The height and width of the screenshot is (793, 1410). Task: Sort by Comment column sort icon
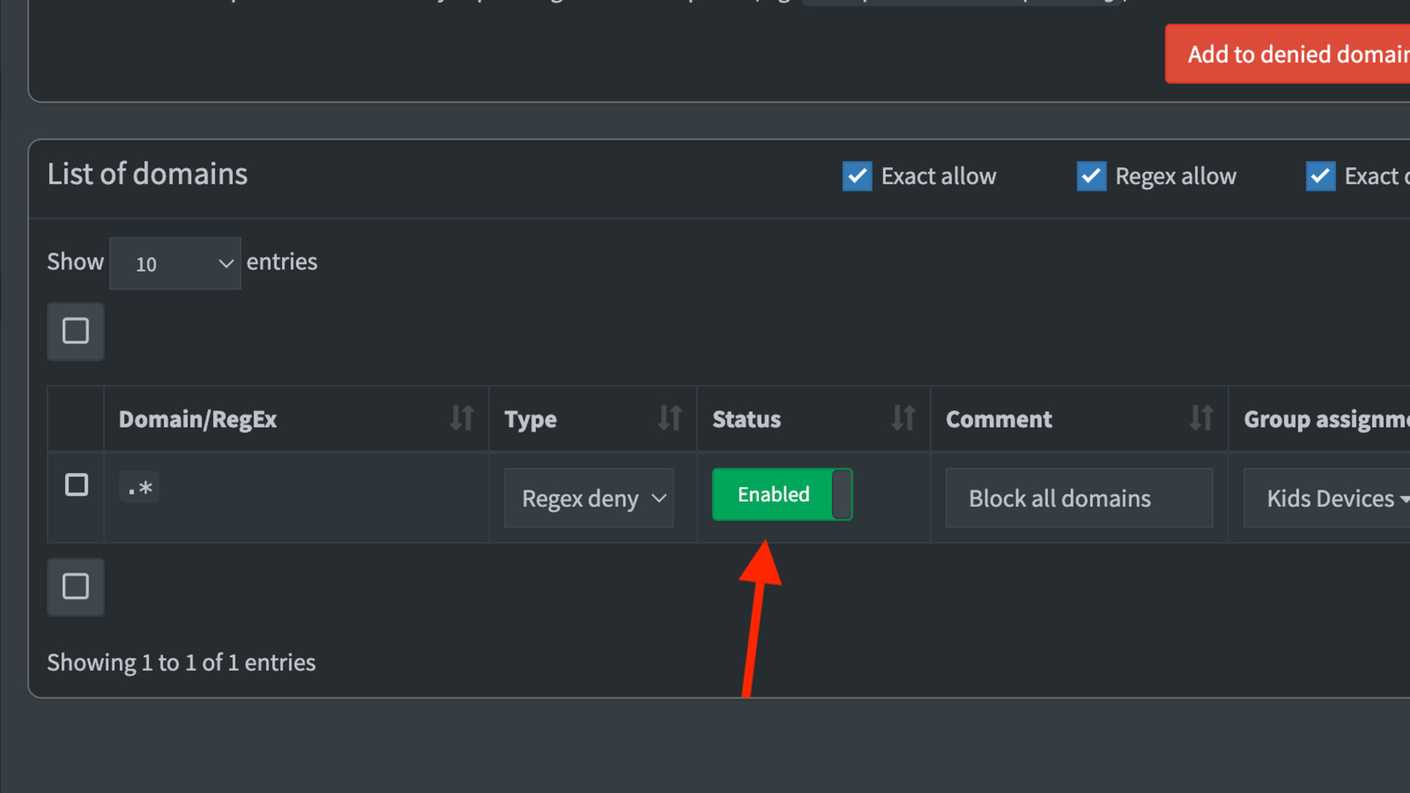tap(1200, 418)
